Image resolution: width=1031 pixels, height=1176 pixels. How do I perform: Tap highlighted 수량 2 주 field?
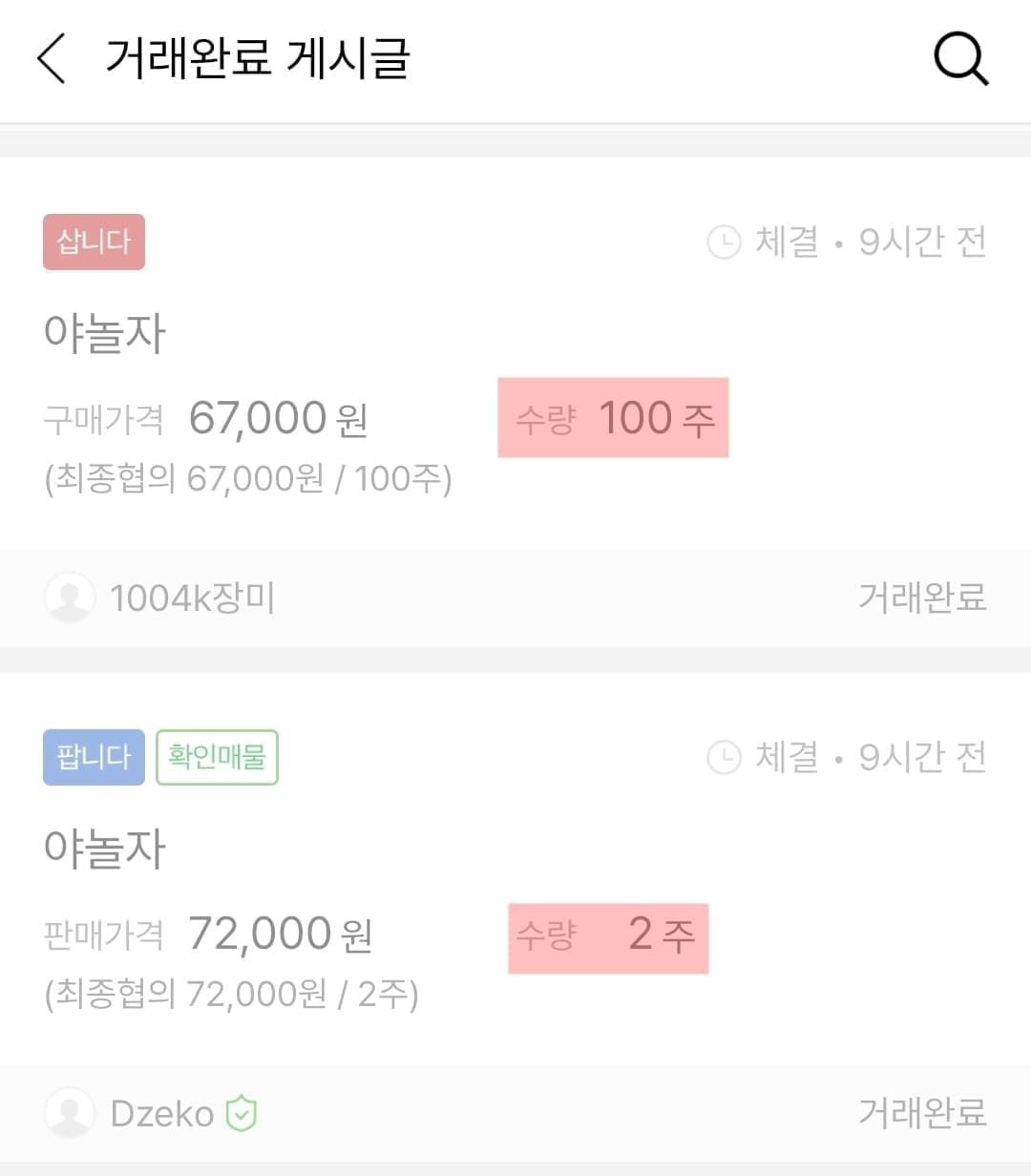(x=608, y=937)
